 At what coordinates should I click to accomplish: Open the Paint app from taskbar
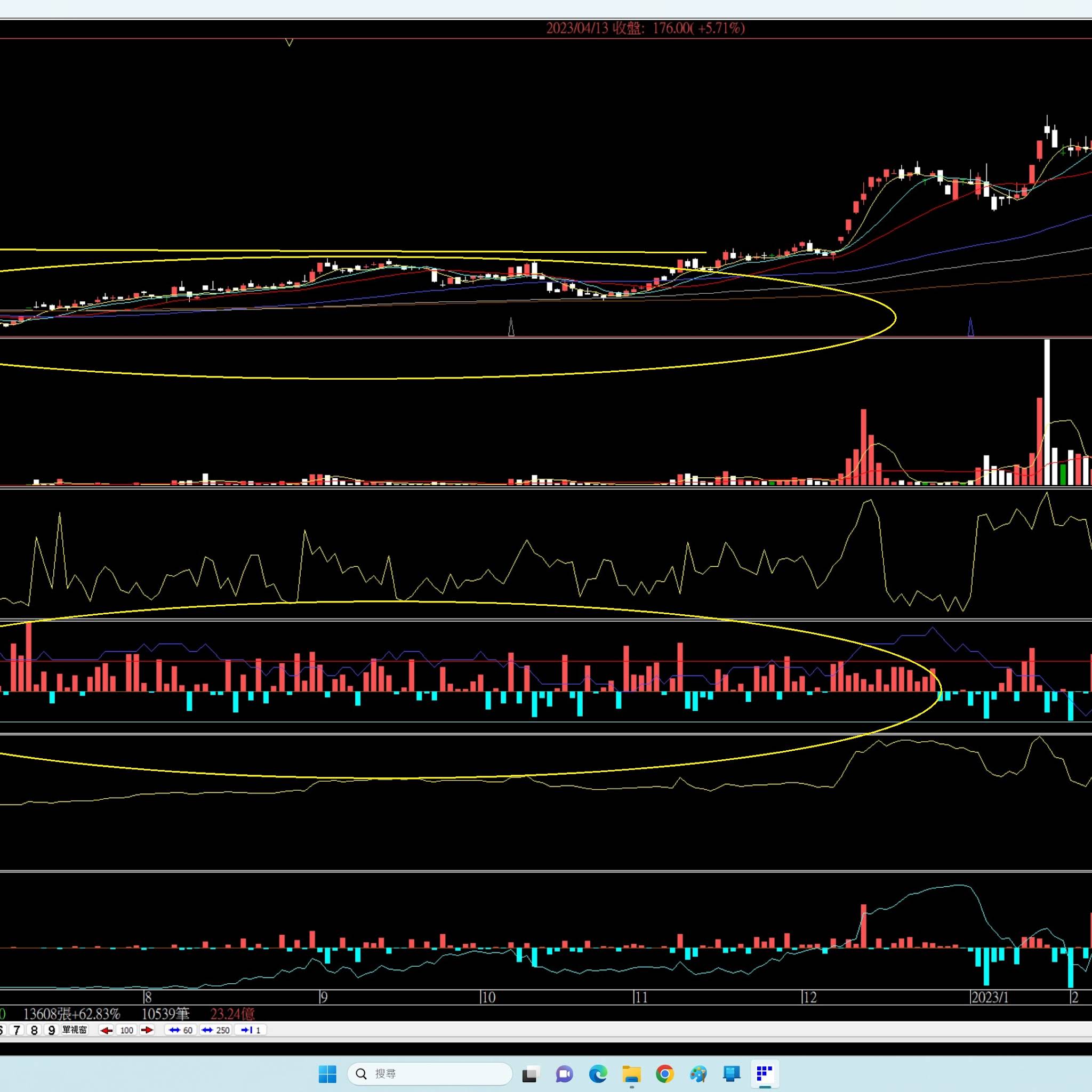point(698,1073)
